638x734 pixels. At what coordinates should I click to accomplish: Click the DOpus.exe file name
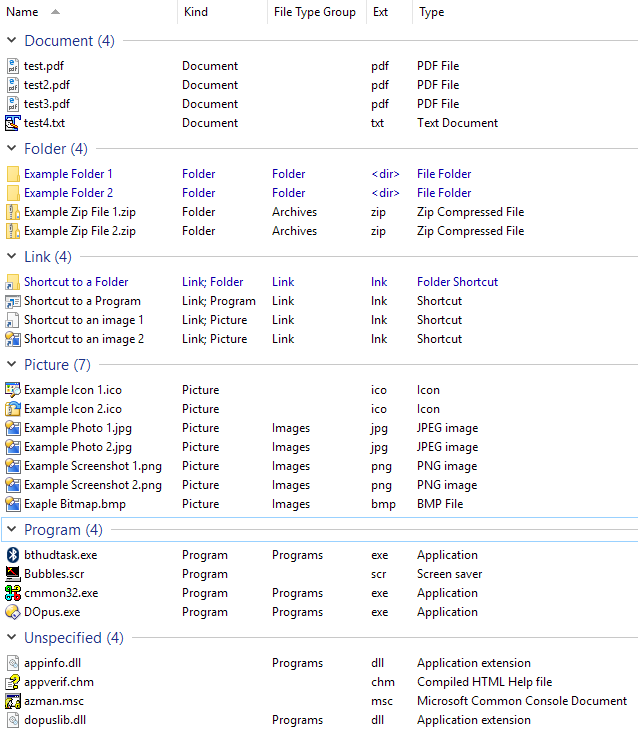52,612
